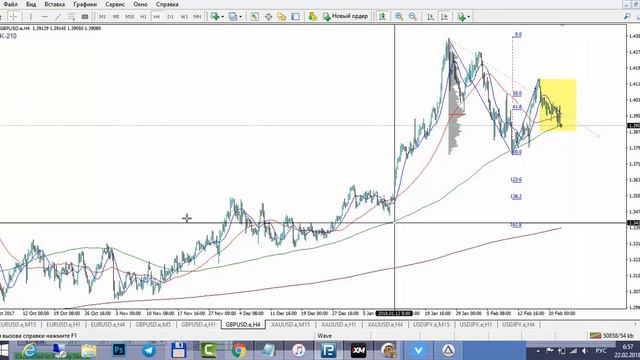Click the yellow highlighted rectangle on chart
Image resolution: width=640 pixels, height=360 pixels.
[x=558, y=105]
